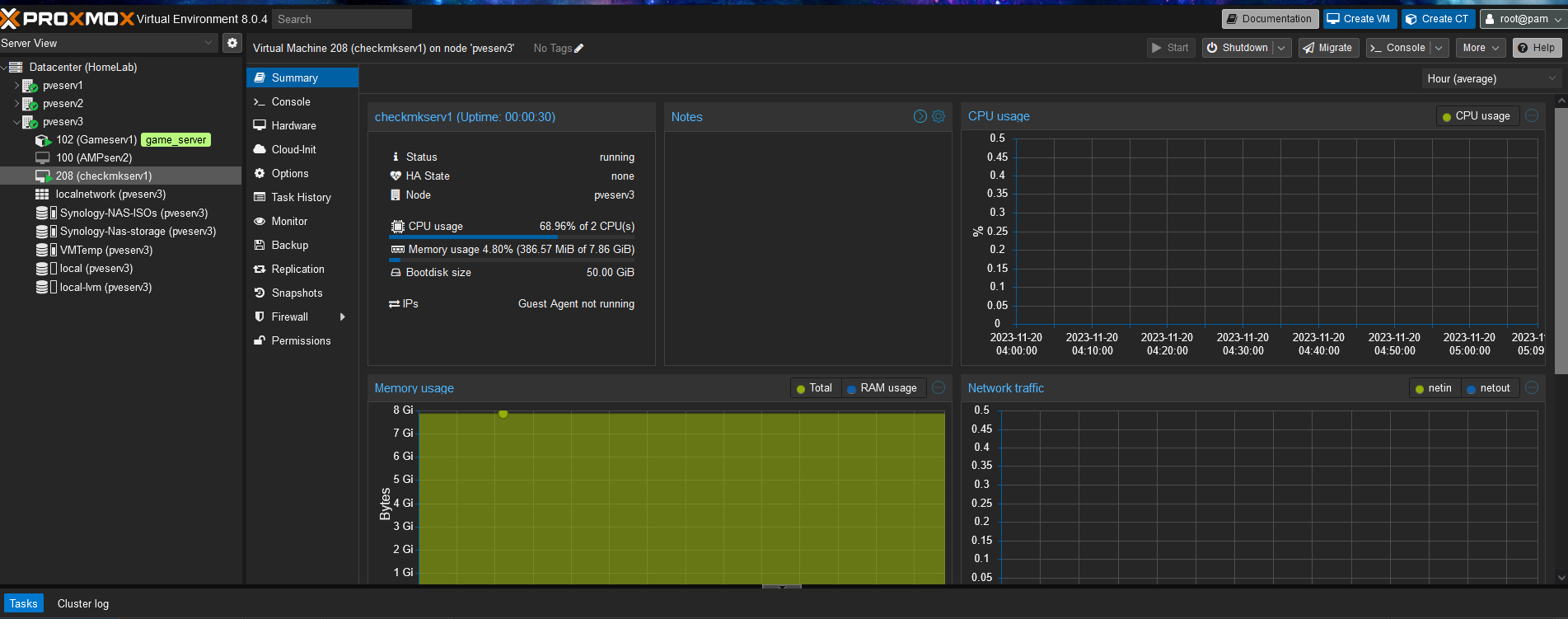Collapse the pveserv3 node
1568x619 pixels.
tap(16, 121)
